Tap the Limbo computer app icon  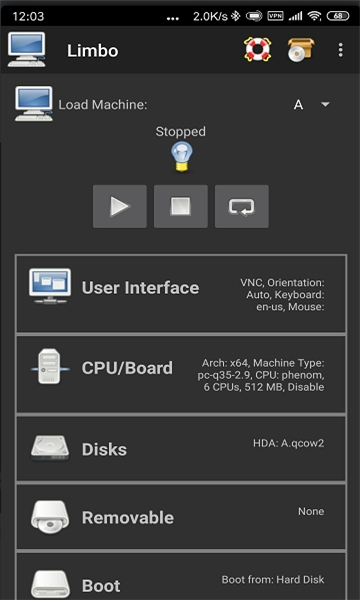coord(27,49)
